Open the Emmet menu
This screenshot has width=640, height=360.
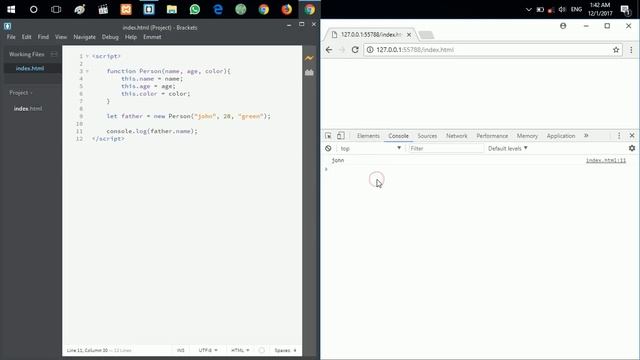click(152, 37)
